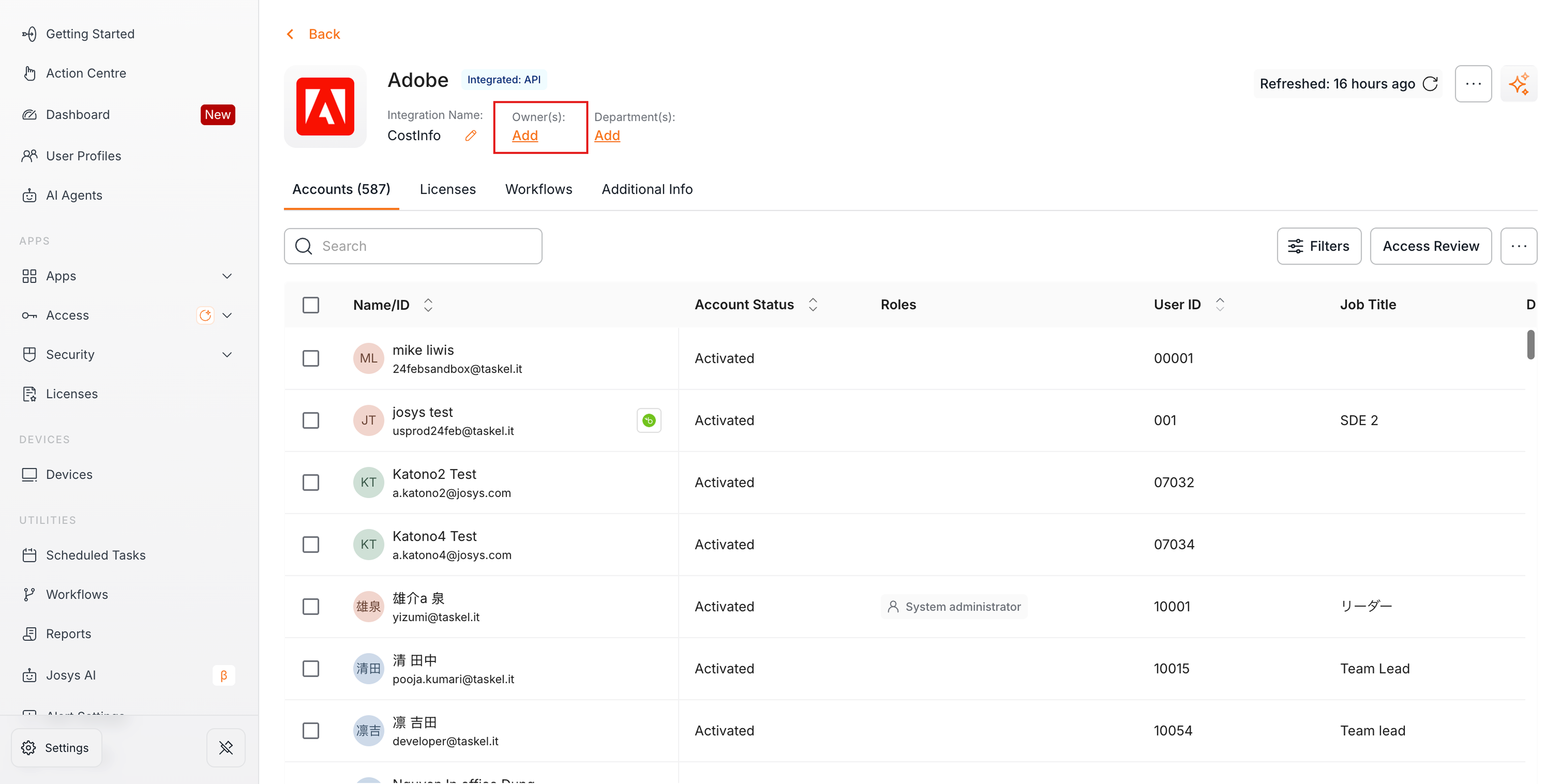Screen dimensions: 1561x784
Task: Start an Access Review
Action: coord(1431,246)
